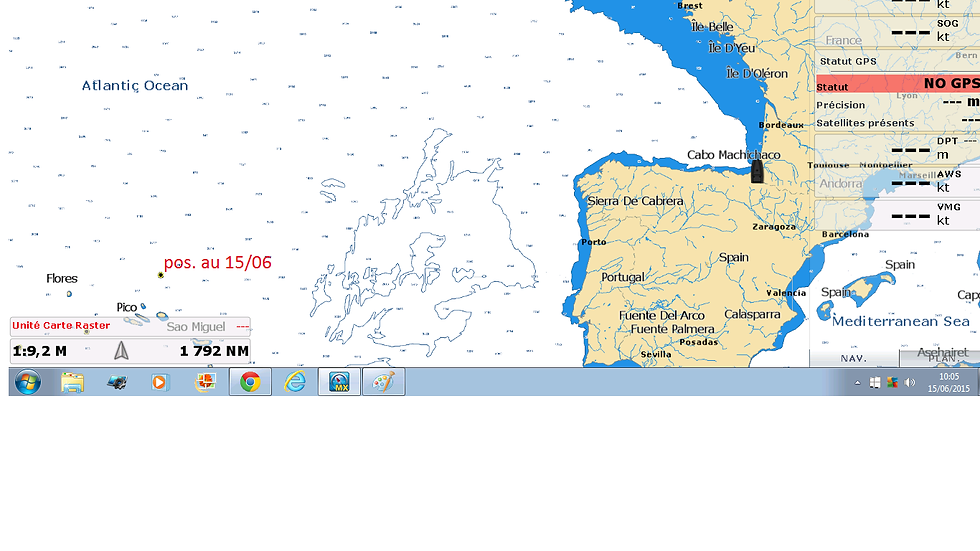Click the Fuente Del Arco label
The height and width of the screenshot is (551, 980).
pyautogui.click(x=661, y=315)
